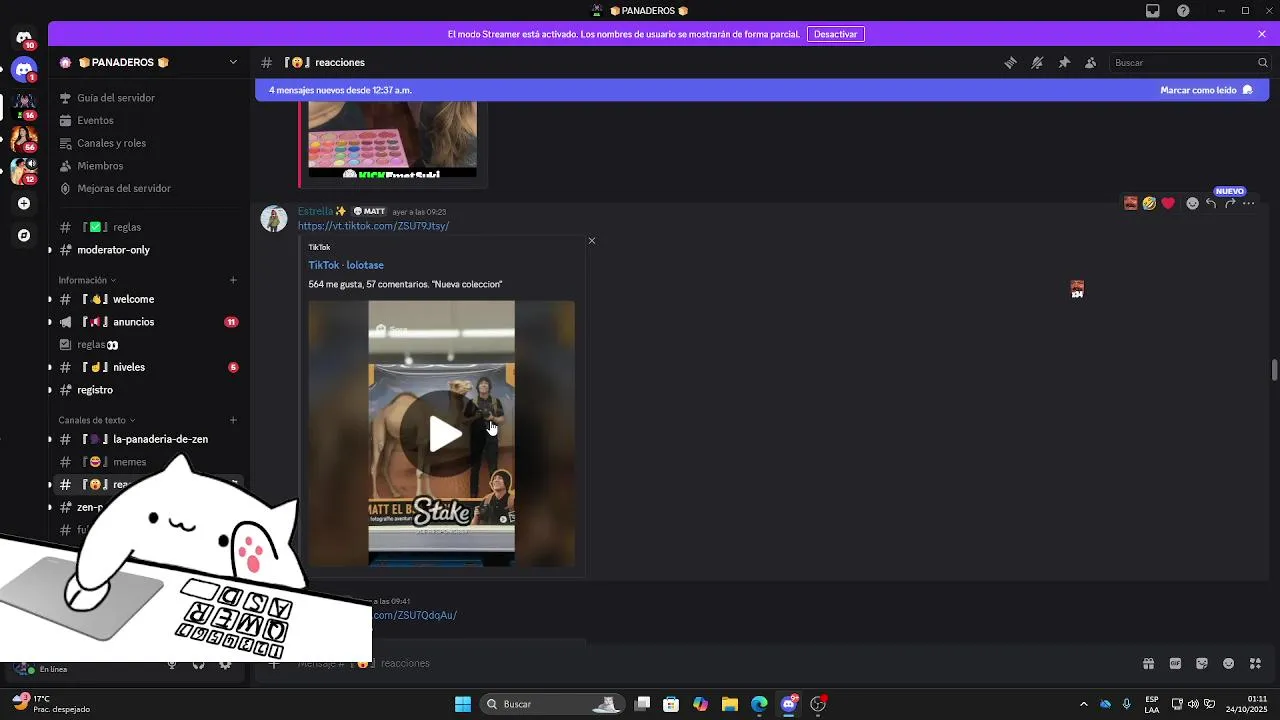Click Desactivar to disable Streamer mode
1280x720 pixels.
click(x=835, y=34)
